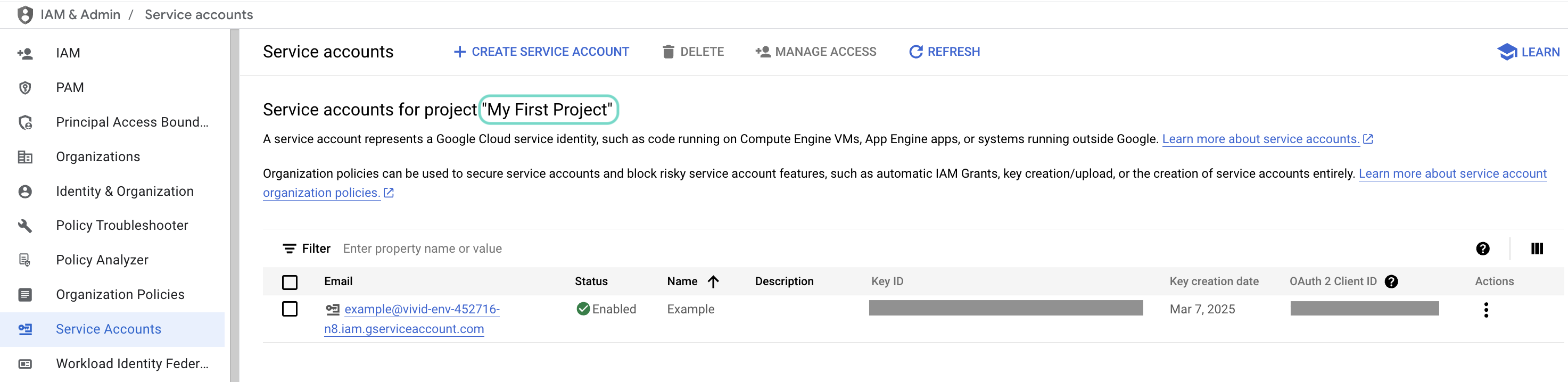Toggle the select-all checkbox in table header
1568x382 pixels.
click(290, 281)
